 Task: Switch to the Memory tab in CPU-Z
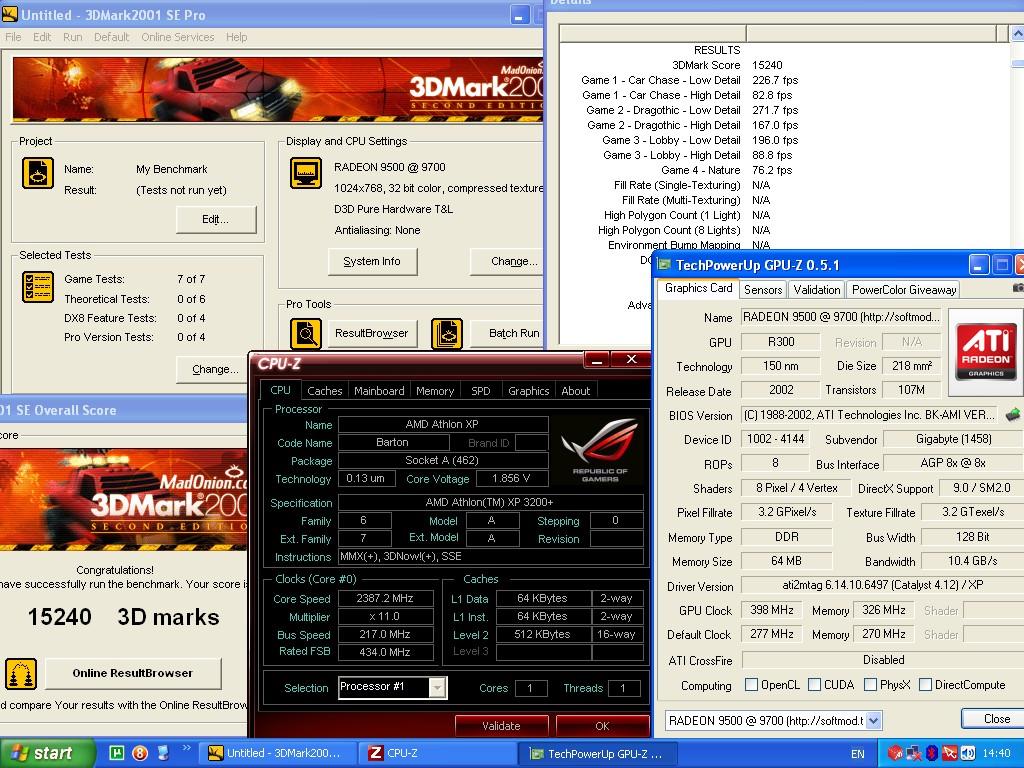click(x=435, y=391)
